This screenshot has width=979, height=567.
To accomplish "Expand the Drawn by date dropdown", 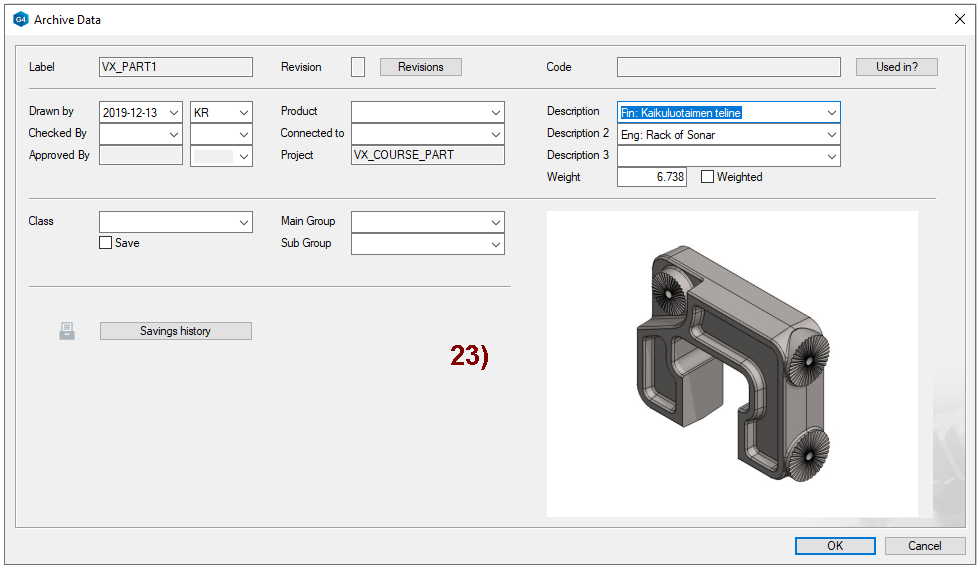I will pos(174,113).
